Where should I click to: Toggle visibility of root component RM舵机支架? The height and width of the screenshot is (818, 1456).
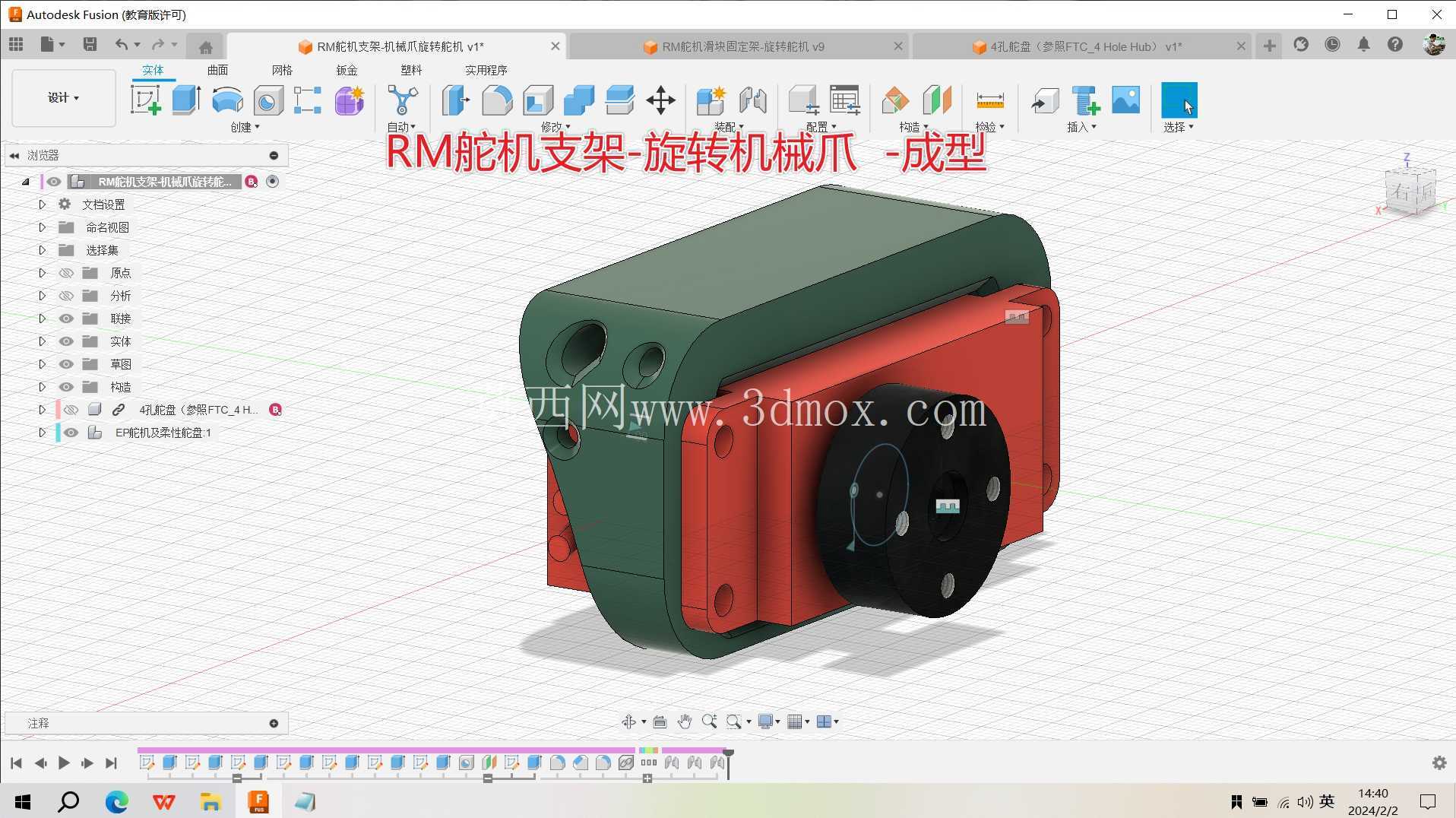coord(53,182)
